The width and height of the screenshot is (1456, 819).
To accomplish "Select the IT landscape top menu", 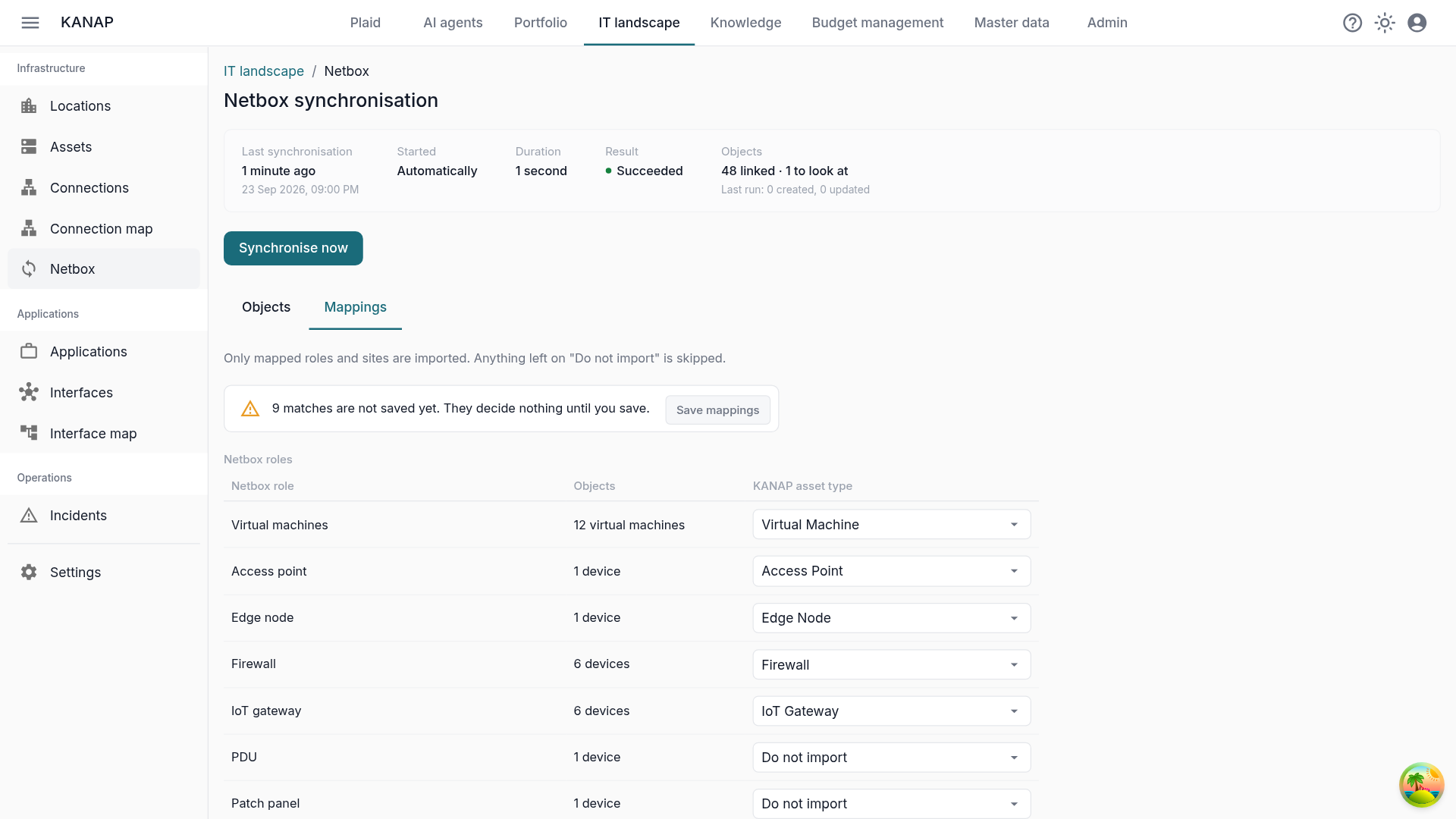I will (639, 23).
